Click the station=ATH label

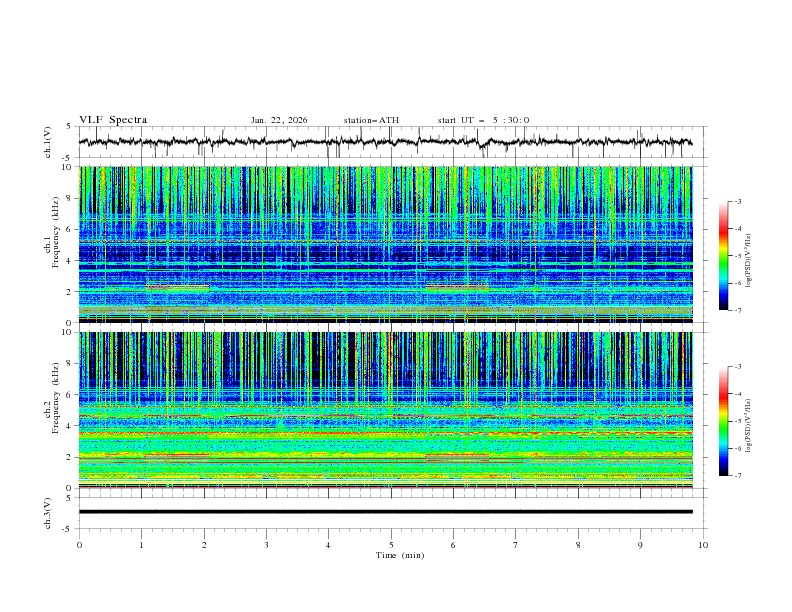[x=371, y=120]
